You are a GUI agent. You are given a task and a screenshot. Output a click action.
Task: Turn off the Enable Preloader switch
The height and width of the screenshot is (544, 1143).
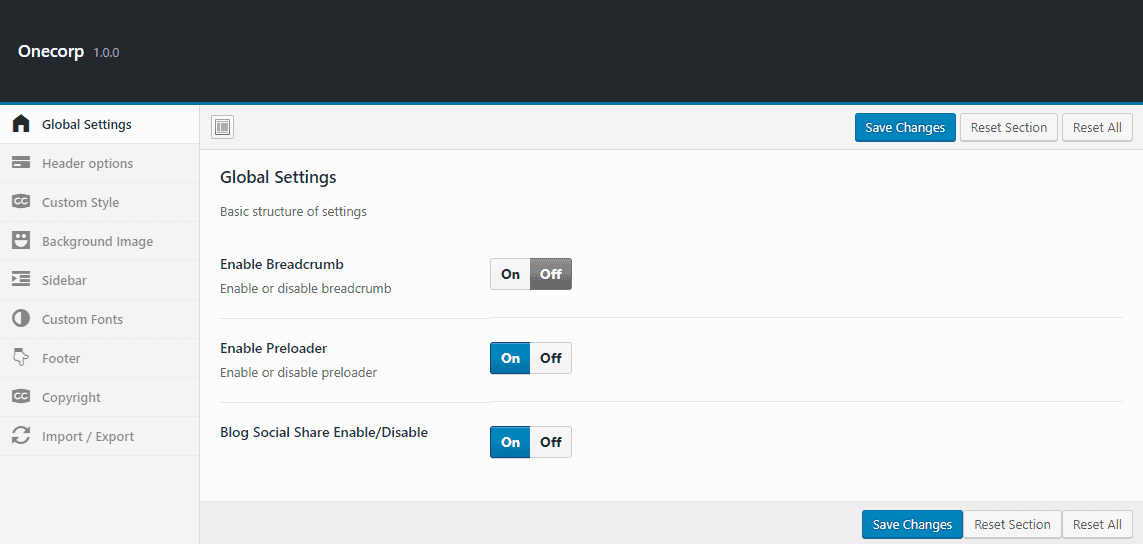551,358
